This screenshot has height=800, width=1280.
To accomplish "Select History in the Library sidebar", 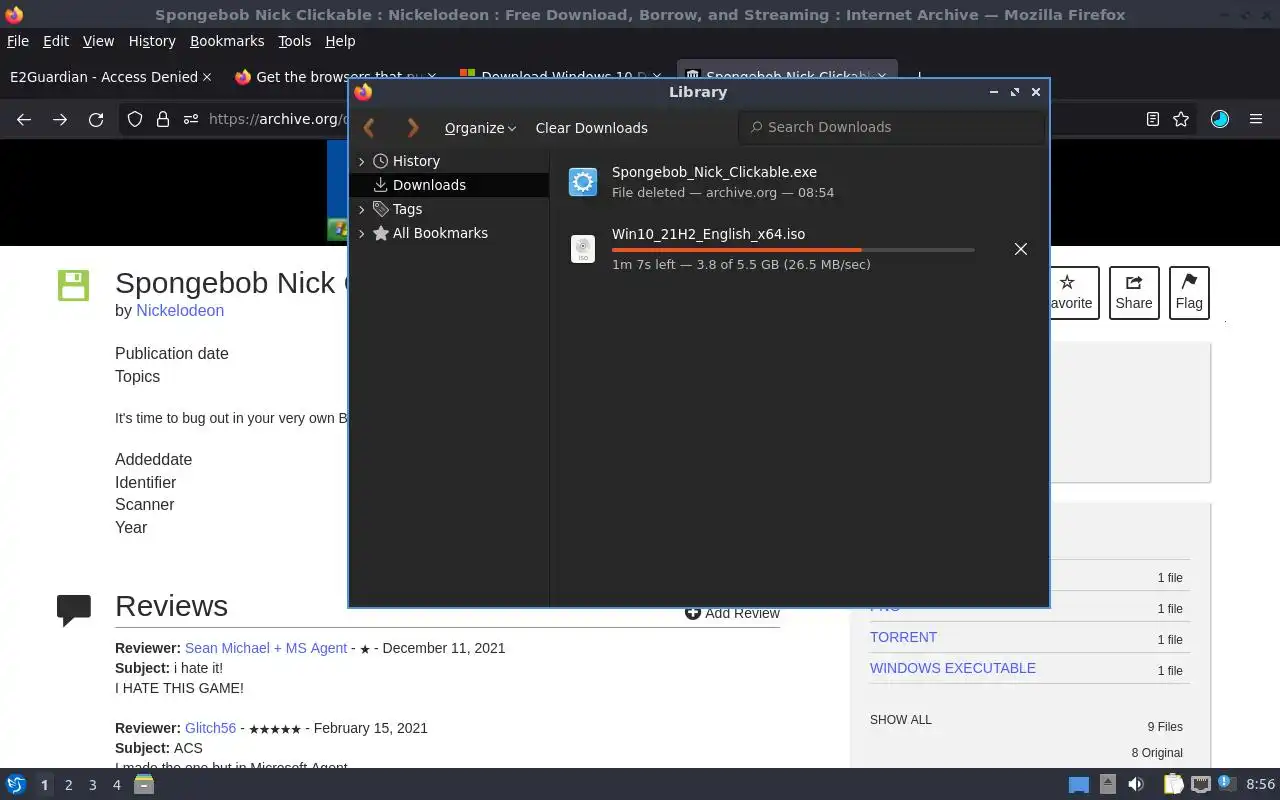I will click(416, 161).
